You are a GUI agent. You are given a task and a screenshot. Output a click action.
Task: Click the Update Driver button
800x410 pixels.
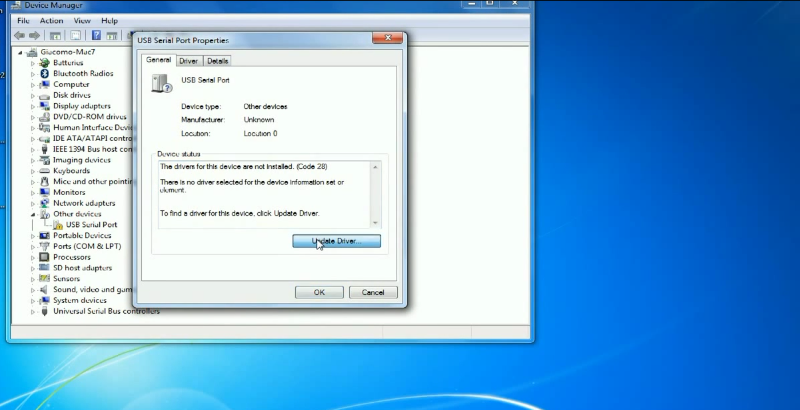[336, 241]
